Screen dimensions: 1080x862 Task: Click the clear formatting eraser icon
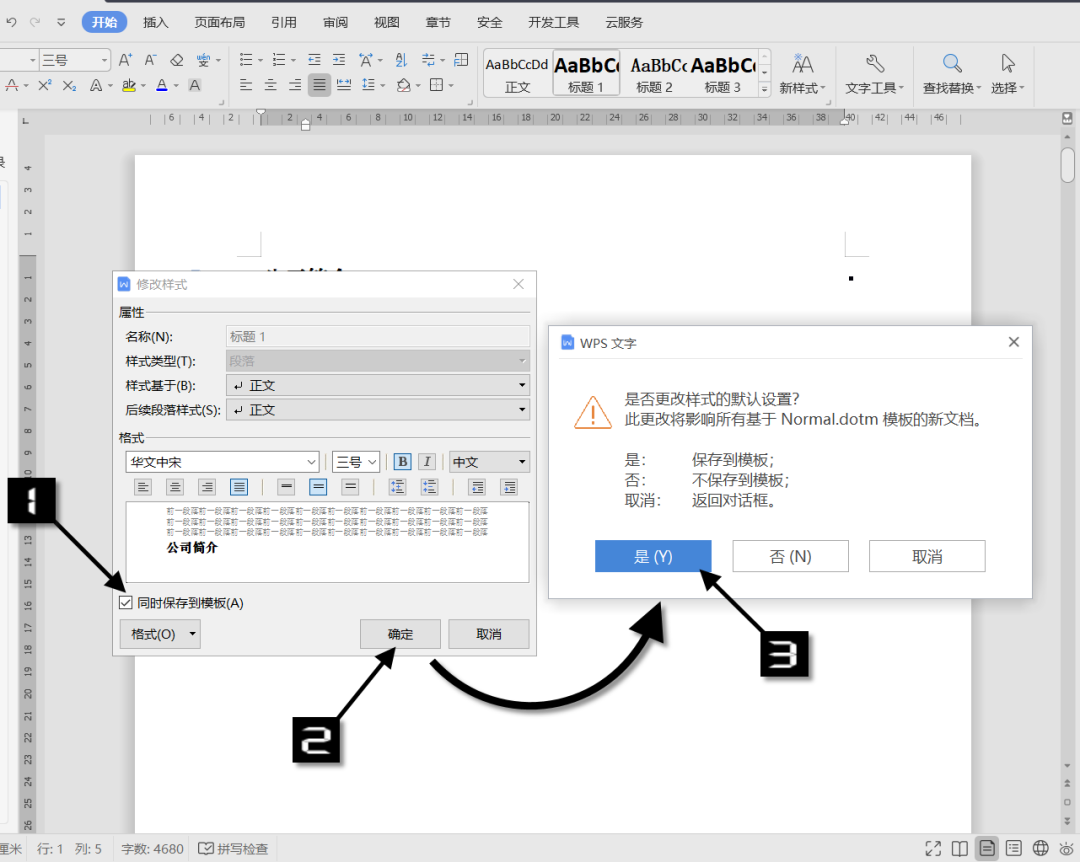(176, 60)
